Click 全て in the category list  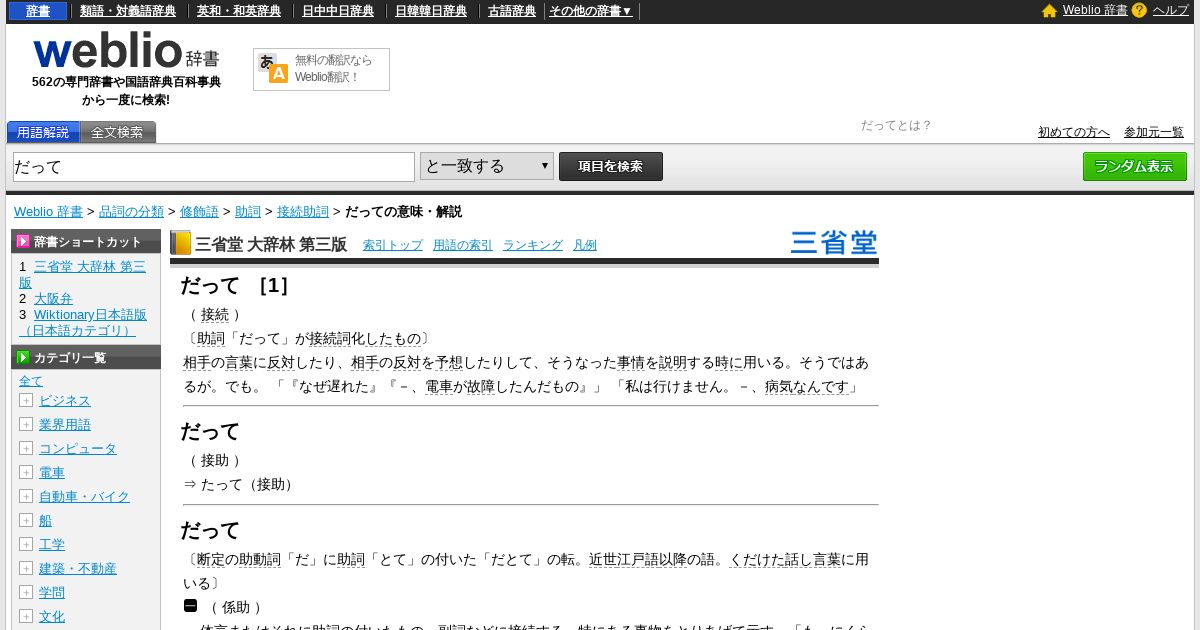click(31, 381)
